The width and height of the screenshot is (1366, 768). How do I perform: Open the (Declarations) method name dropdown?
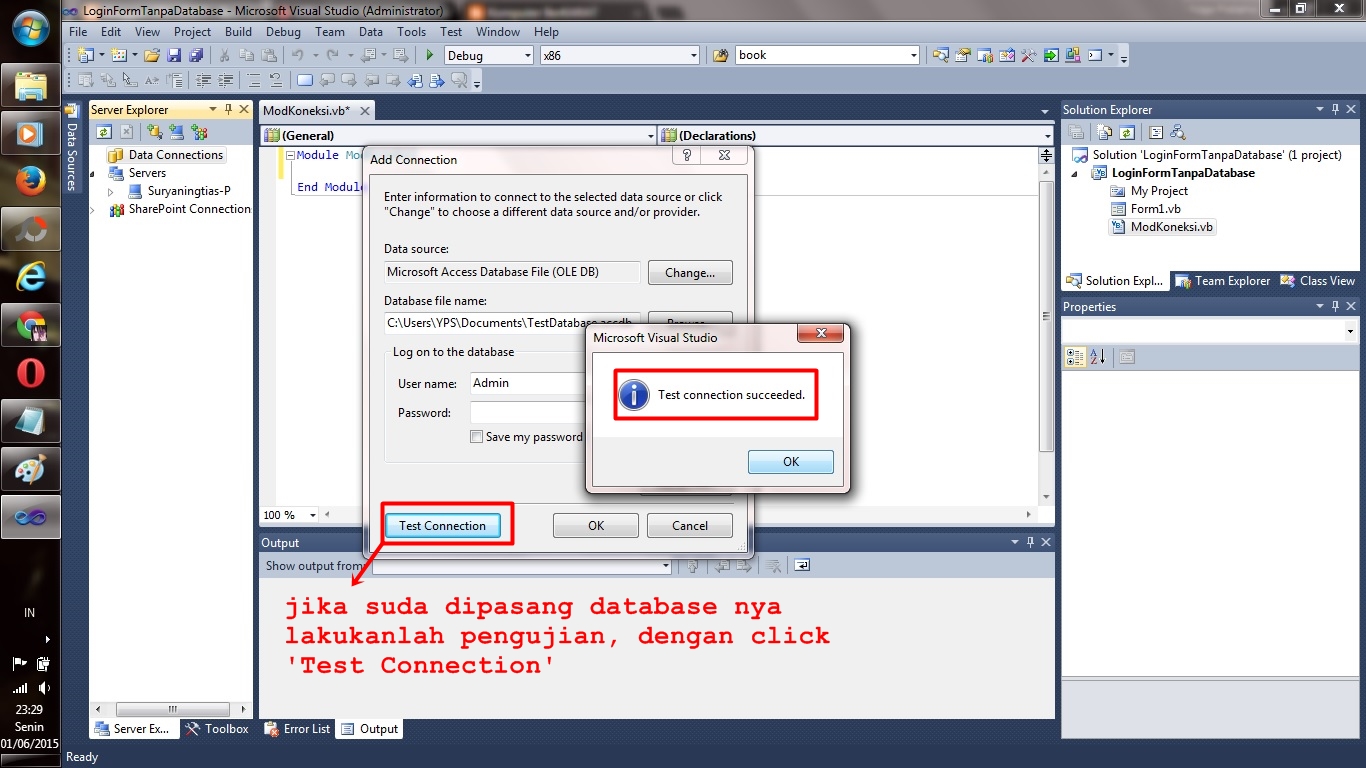click(1047, 136)
